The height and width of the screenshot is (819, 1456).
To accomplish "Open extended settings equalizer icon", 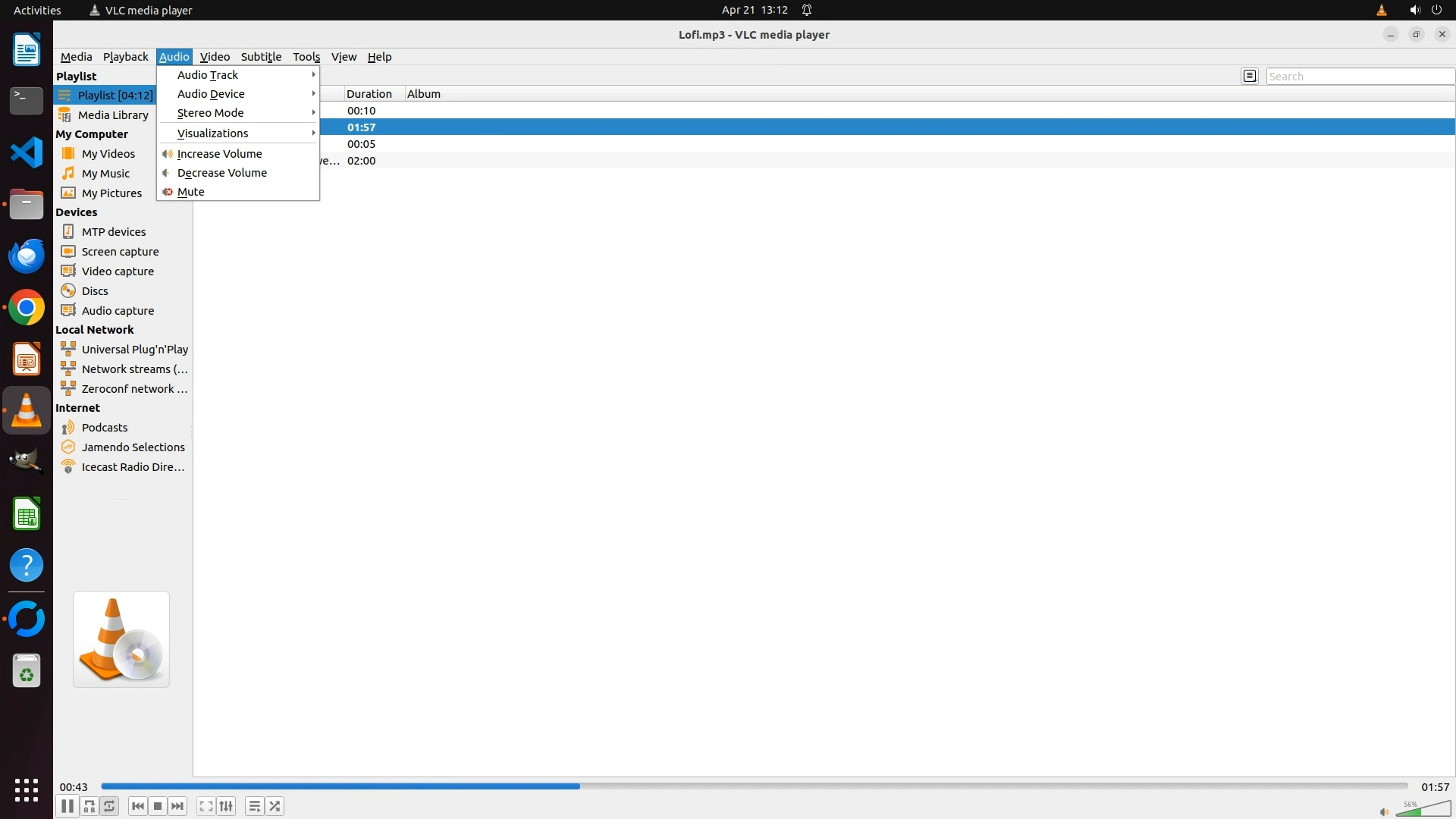I will tap(226, 806).
